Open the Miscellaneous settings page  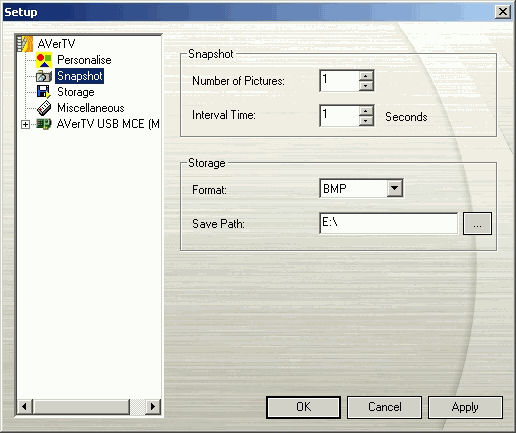tap(91, 108)
